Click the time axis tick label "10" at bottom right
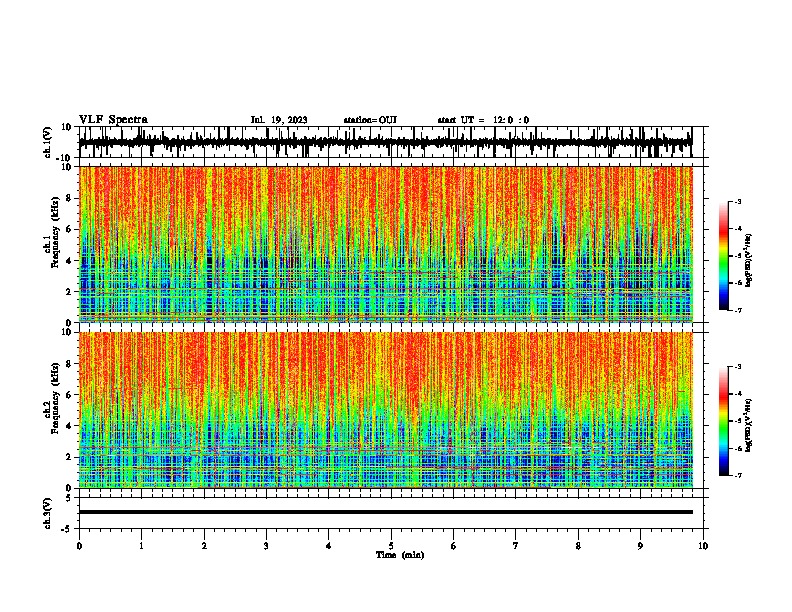The image size is (792, 612). (x=703, y=546)
